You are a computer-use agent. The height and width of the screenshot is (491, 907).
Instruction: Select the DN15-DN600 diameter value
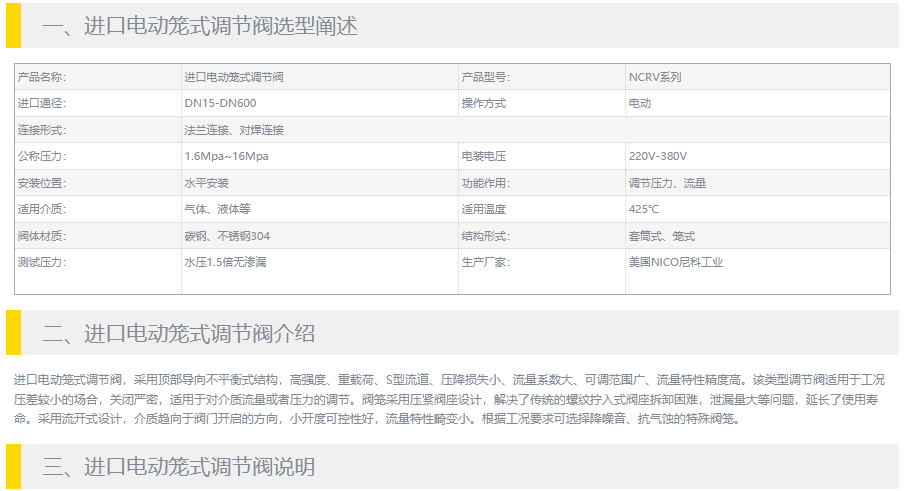pyautogui.click(x=220, y=103)
